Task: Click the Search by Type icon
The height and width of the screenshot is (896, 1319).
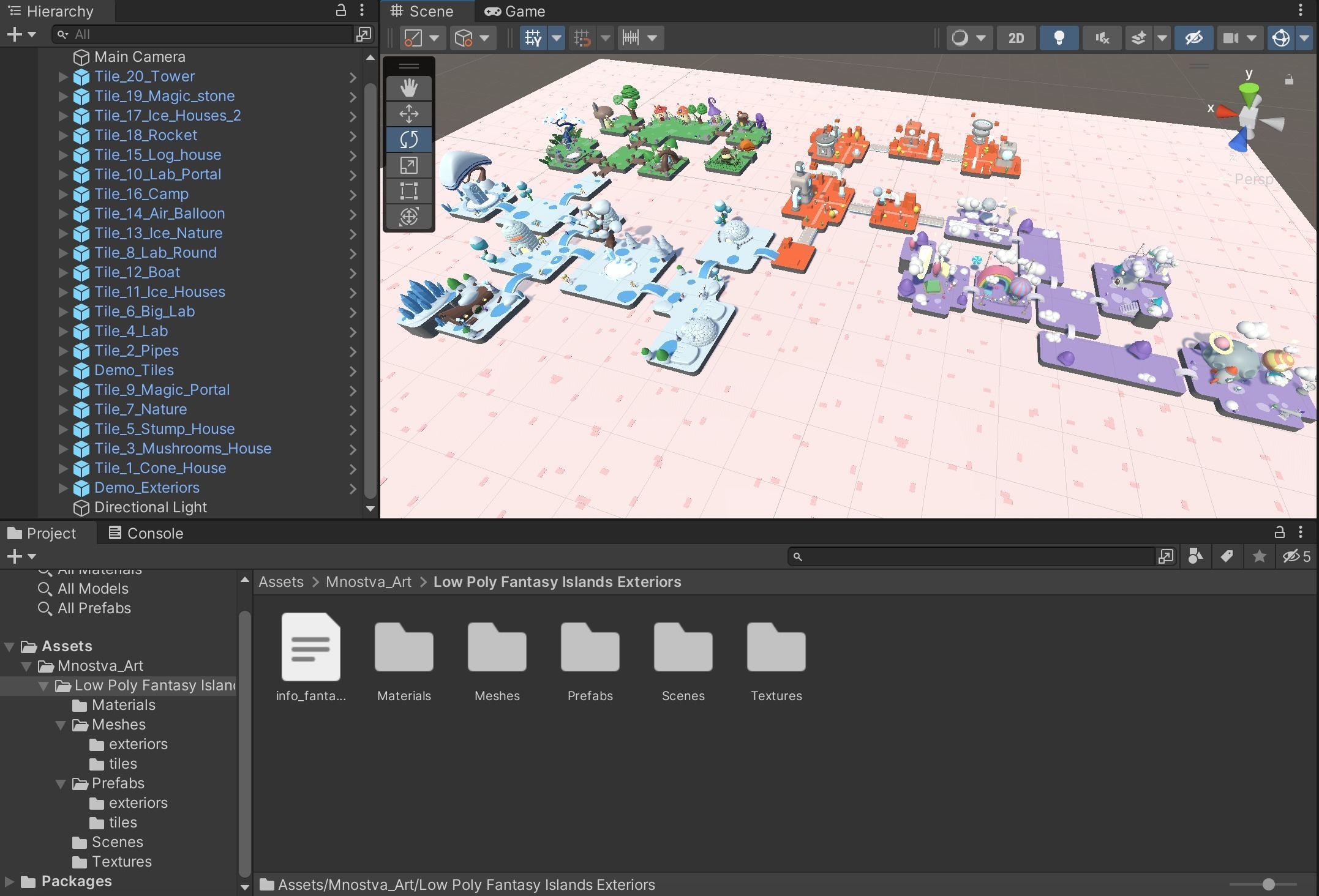Action: [1195, 556]
